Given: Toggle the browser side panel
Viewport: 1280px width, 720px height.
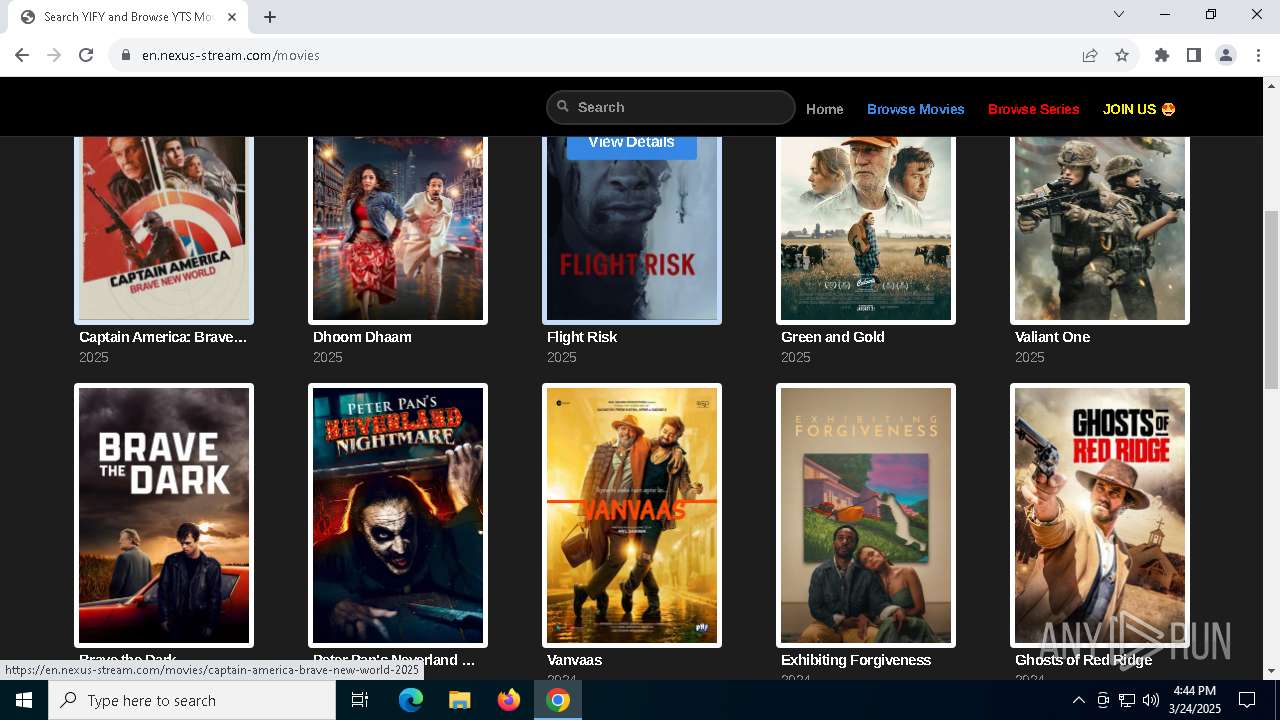Looking at the screenshot, I should (1194, 55).
